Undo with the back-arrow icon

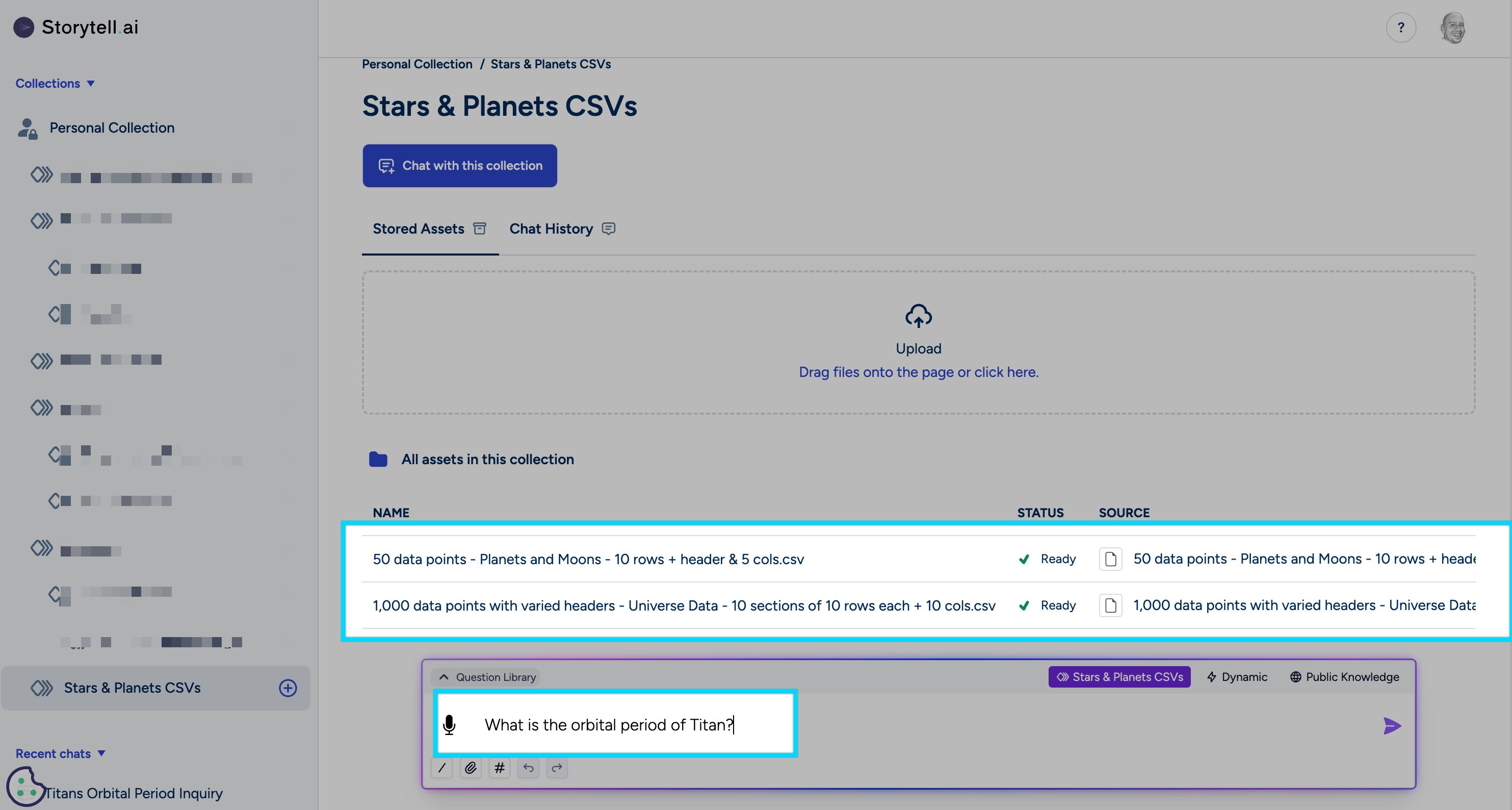click(x=528, y=768)
